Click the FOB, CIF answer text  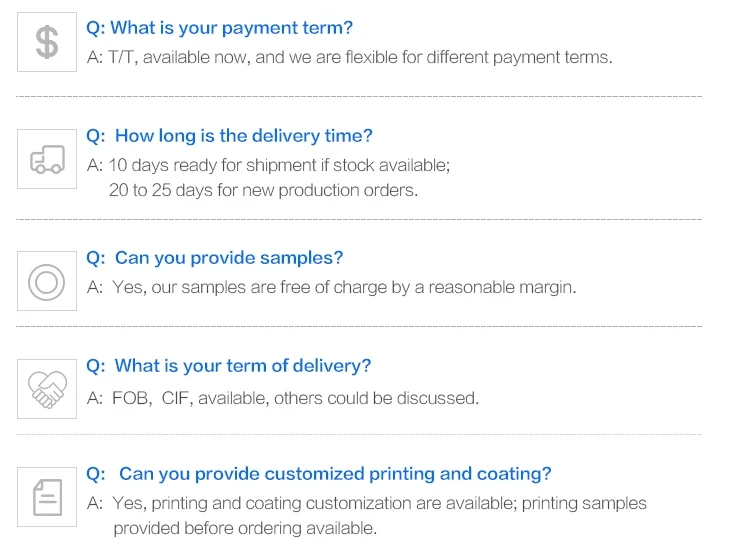(x=283, y=398)
